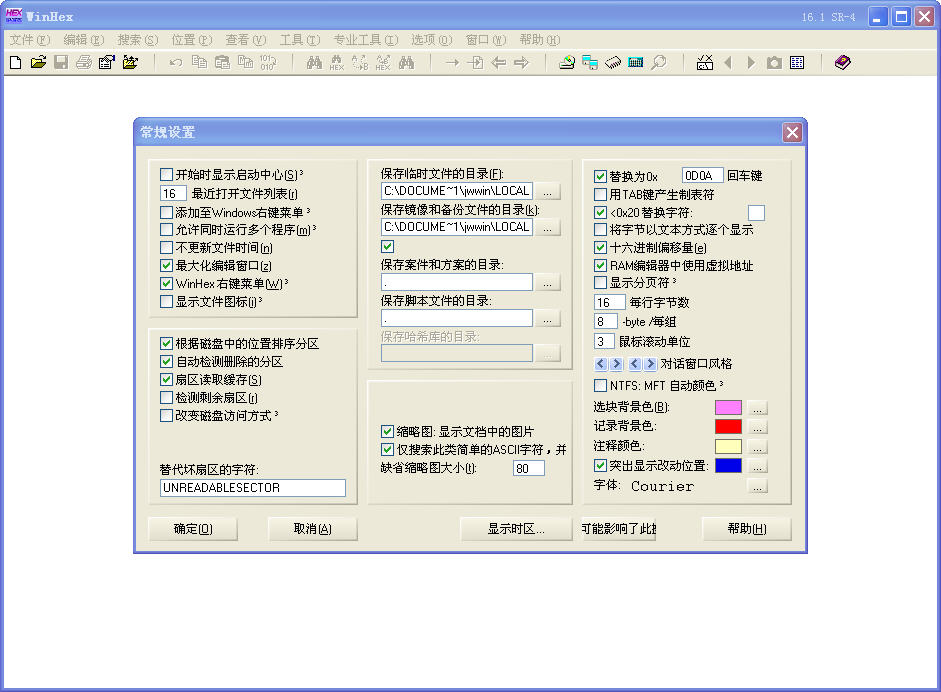Click the hollow left Back arrow icon
This screenshot has height=692, width=941.
pos(499,62)
